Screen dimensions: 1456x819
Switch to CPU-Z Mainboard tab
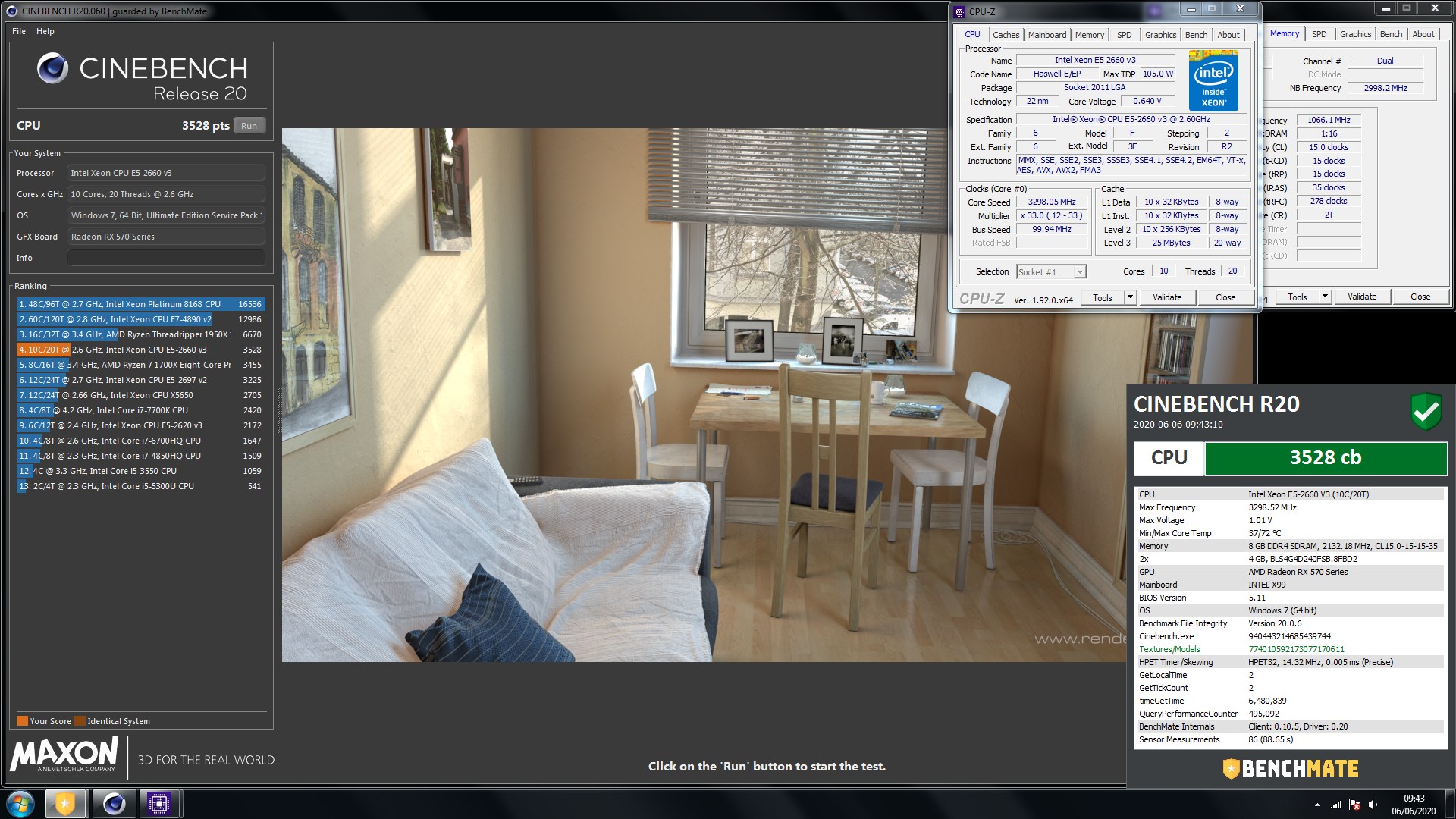(x=1047, y=35)
